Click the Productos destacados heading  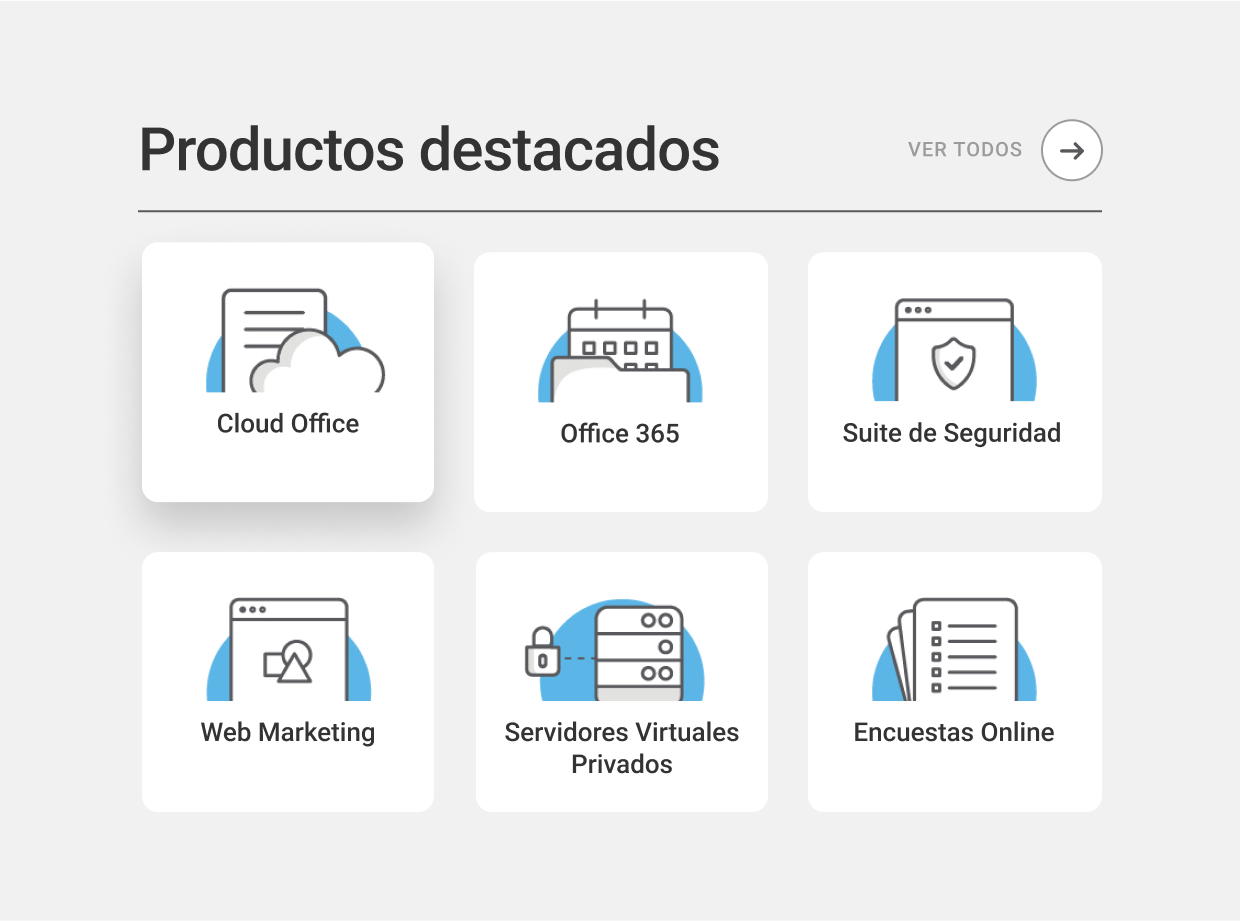pos(429,150)
